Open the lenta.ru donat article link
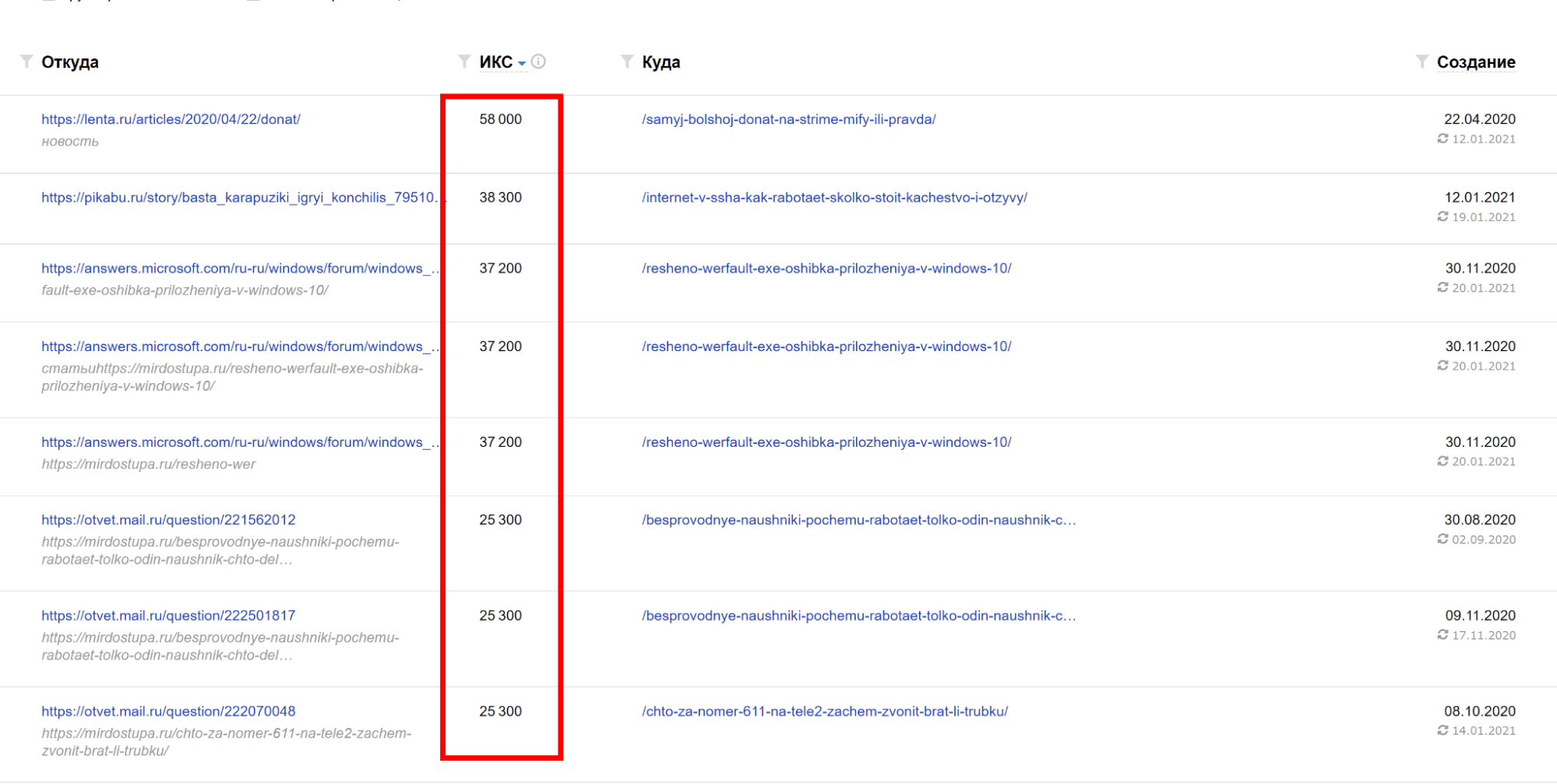The width and height of the screenshot is (1557, 784). (x=171, y=119)
